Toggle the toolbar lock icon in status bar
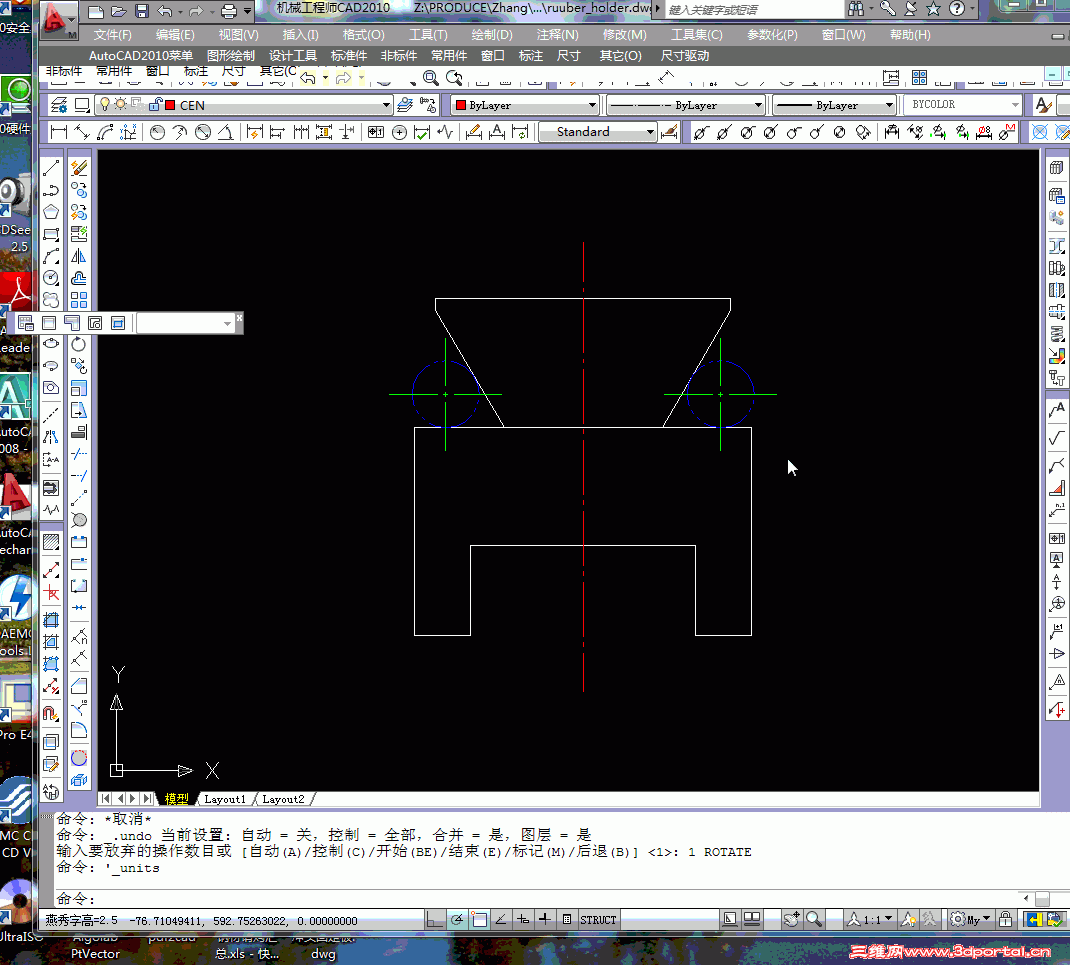Screen dimensions: 1070x965 coord(1005,919)
